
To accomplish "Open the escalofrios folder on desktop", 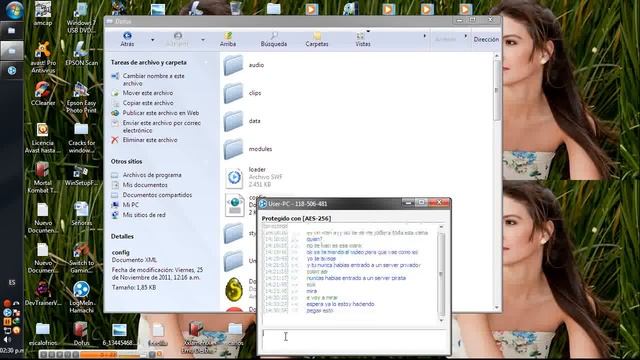I will [43, 334].
